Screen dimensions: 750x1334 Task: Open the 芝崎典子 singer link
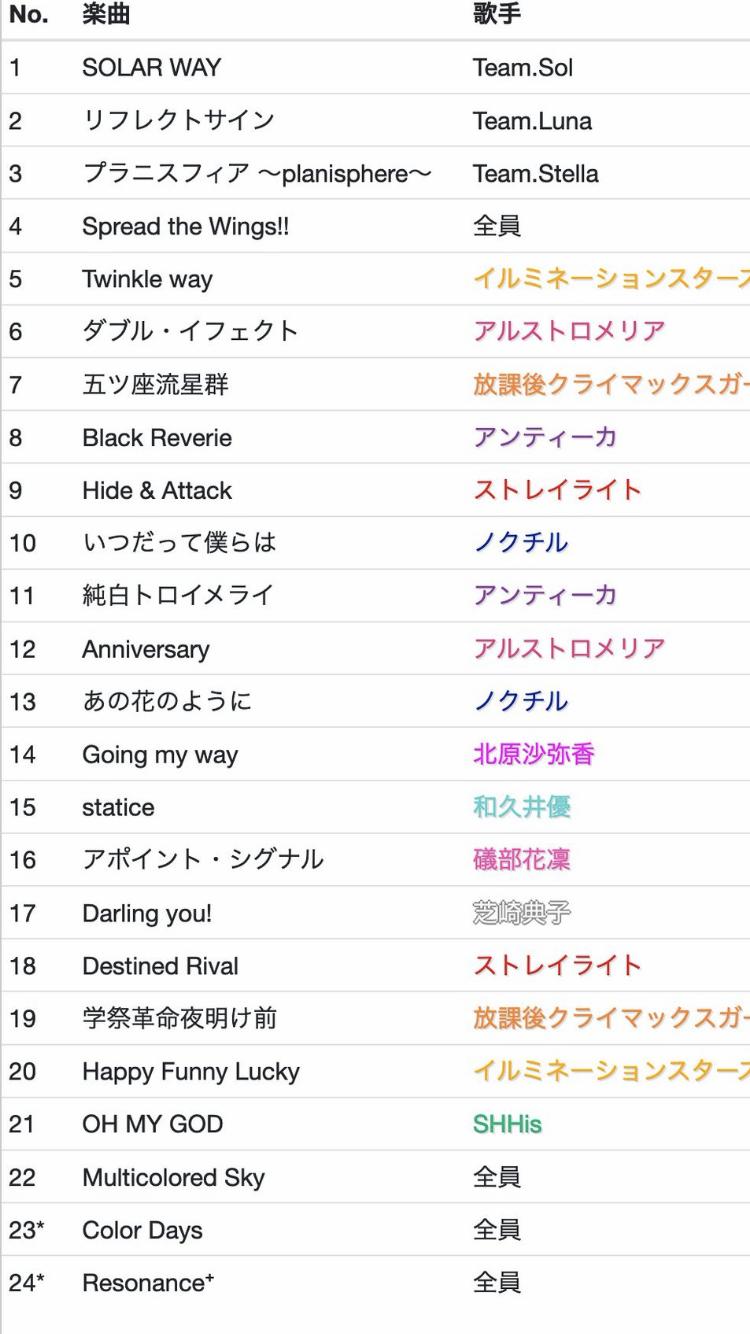521,913
